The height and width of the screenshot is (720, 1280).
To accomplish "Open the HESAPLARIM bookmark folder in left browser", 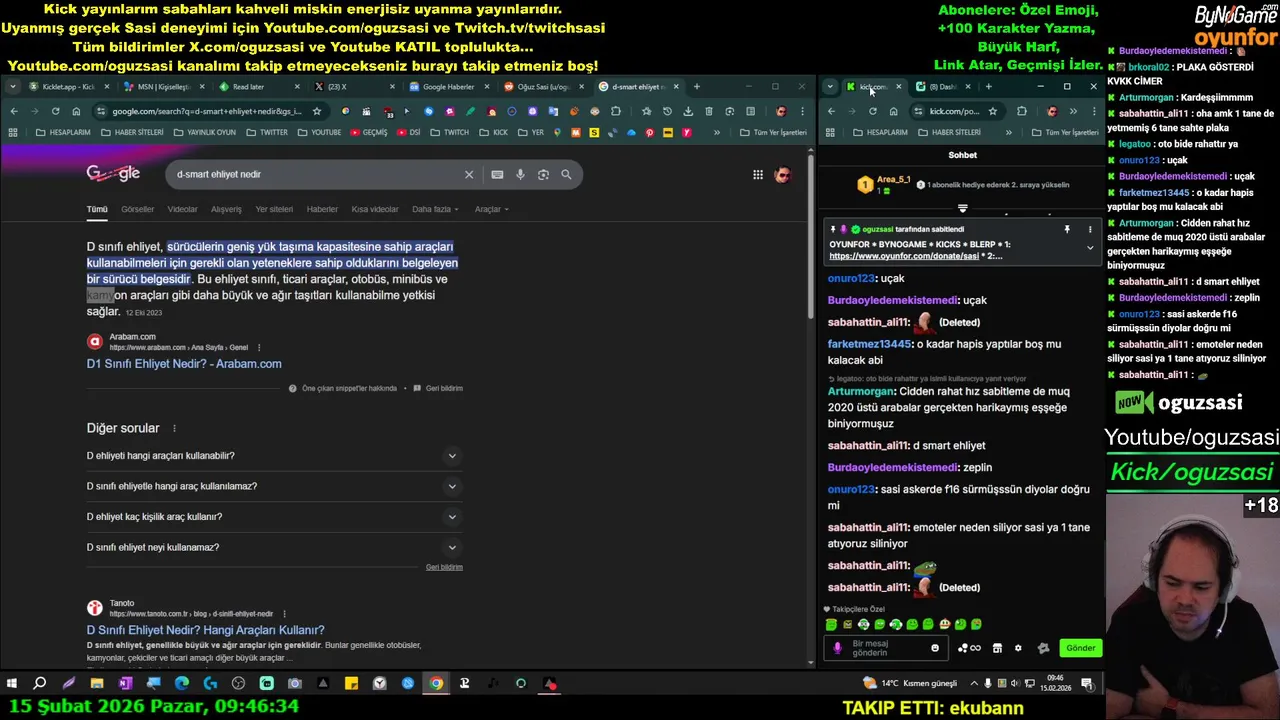I will click(63, 132).
